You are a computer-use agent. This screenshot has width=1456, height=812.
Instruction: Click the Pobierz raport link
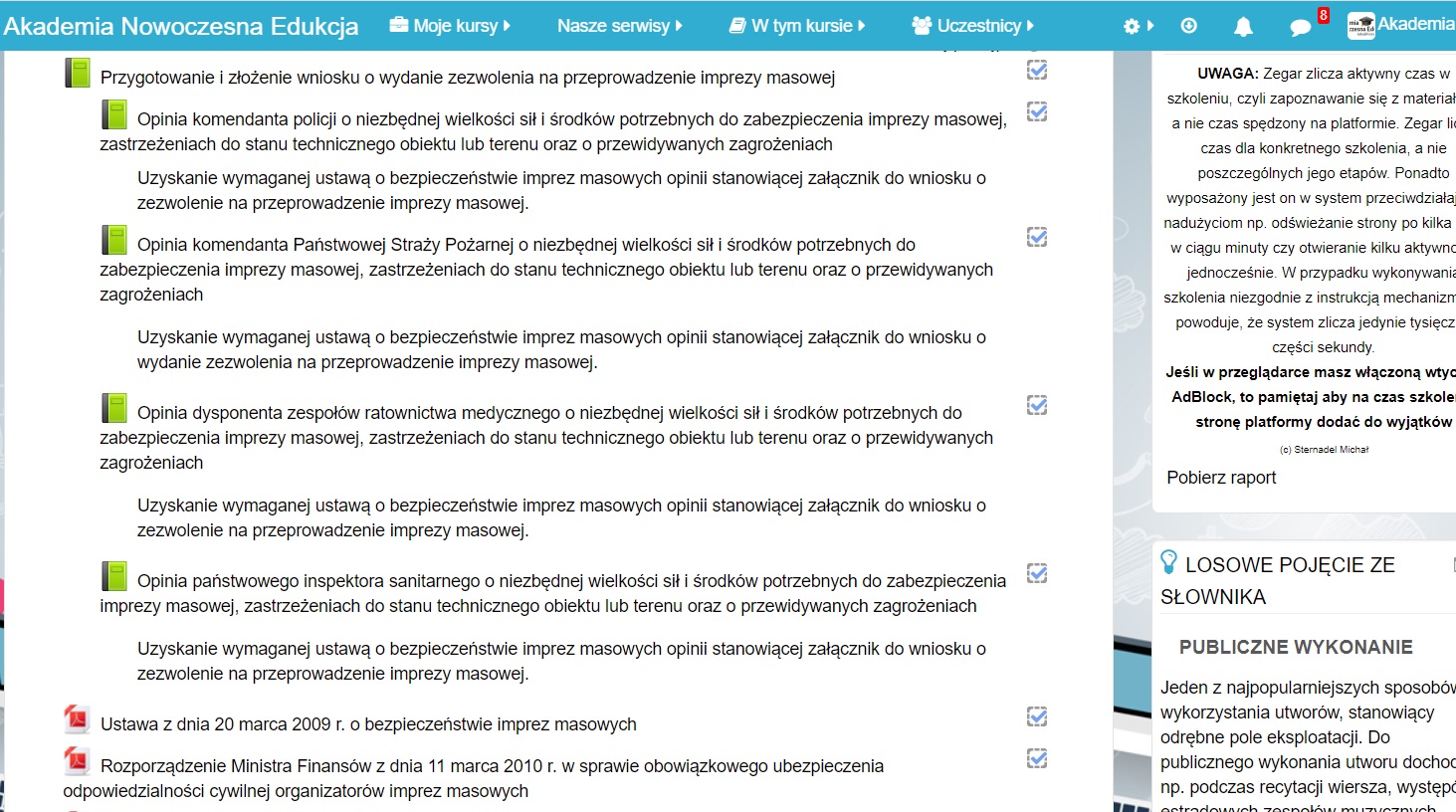(1221, 478)
